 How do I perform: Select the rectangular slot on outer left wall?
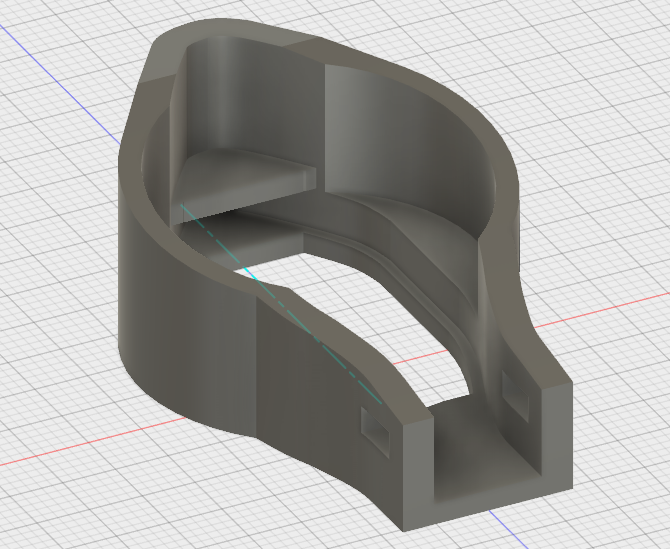375,432
